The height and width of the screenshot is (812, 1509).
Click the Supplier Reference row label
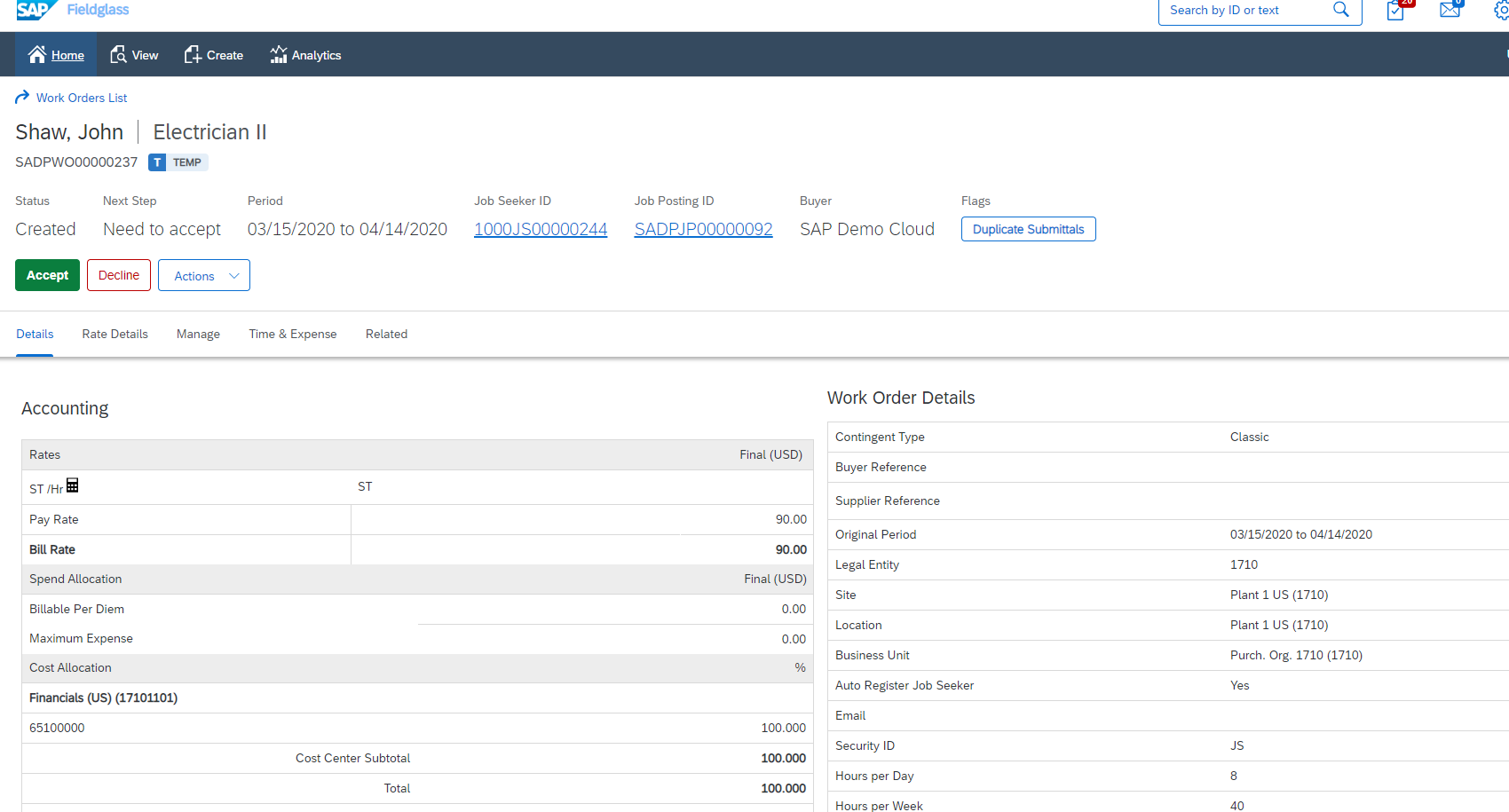pos(888,501)
